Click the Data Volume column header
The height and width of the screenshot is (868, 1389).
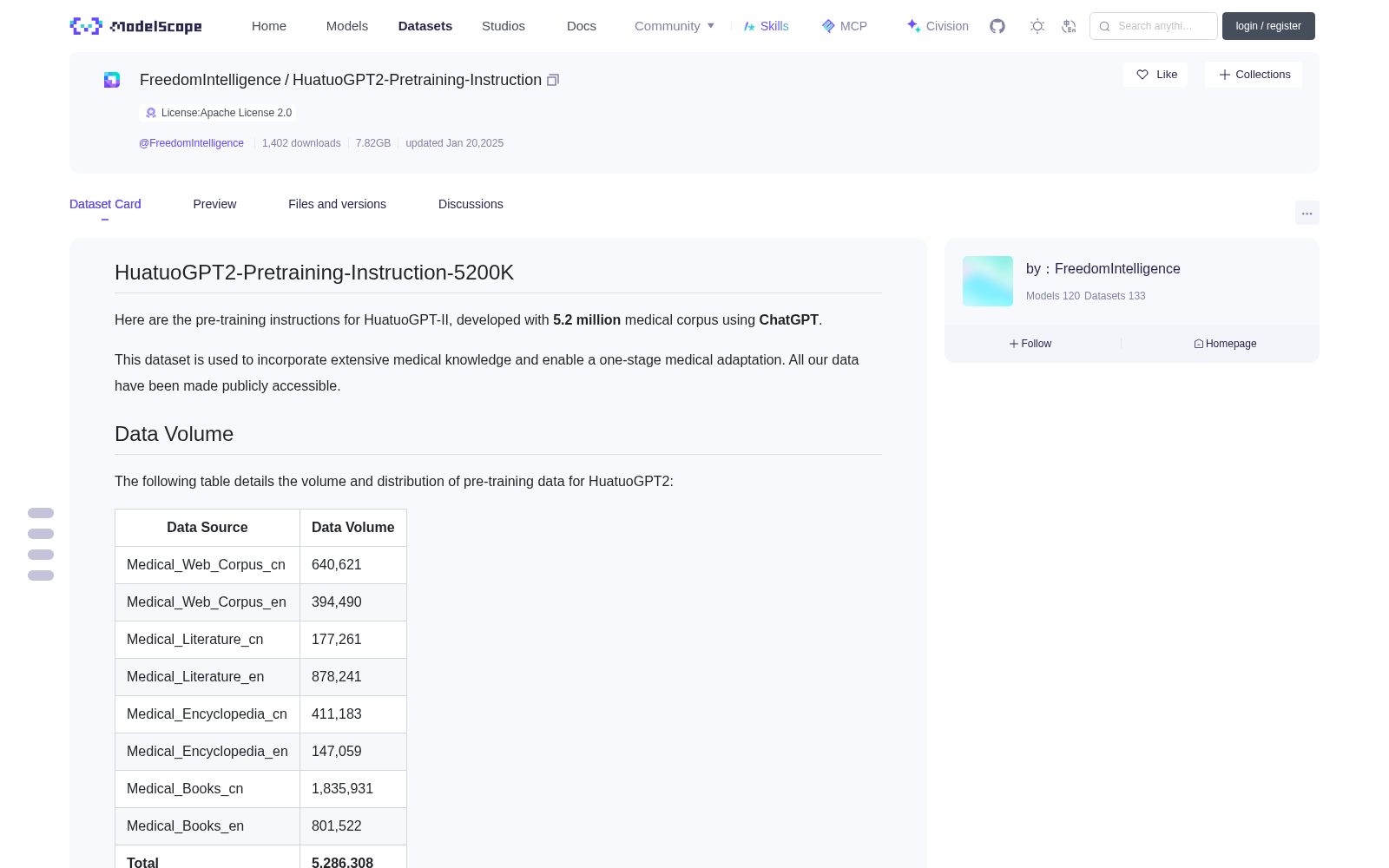[353, 528]
